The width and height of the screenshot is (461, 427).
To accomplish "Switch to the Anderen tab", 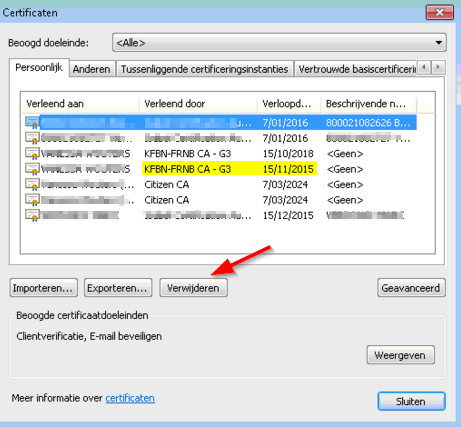I will click(92, 69).
